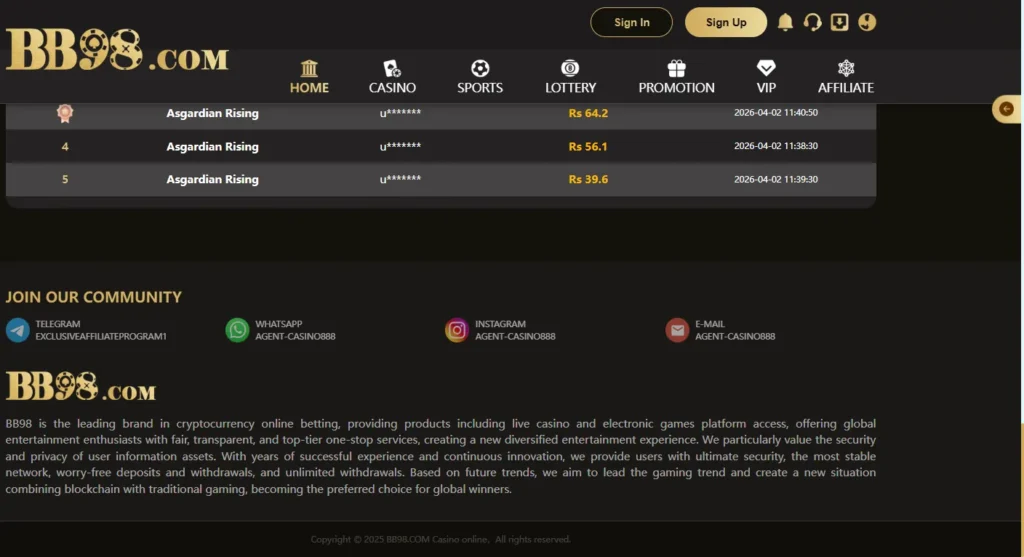Click the PROMOTION gift box icon

click(x=677, y=68)
